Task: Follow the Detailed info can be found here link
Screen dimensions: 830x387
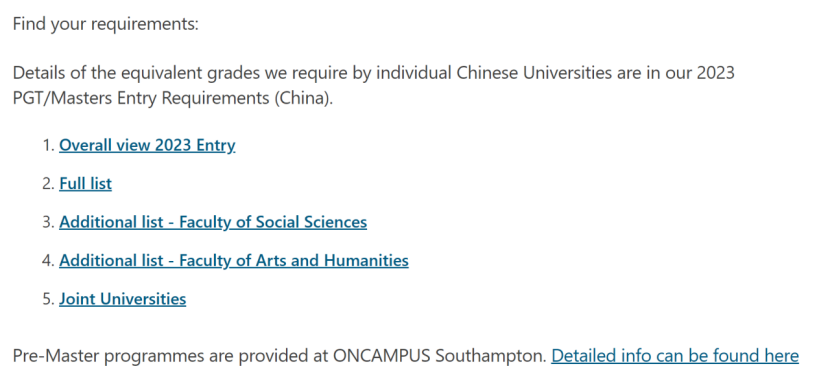Action: pos(675,356)
